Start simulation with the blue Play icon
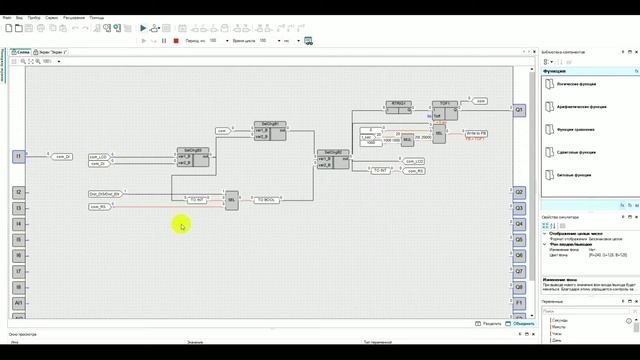The height and width of the screenshot is (360, 640). (x=143, y=28)
